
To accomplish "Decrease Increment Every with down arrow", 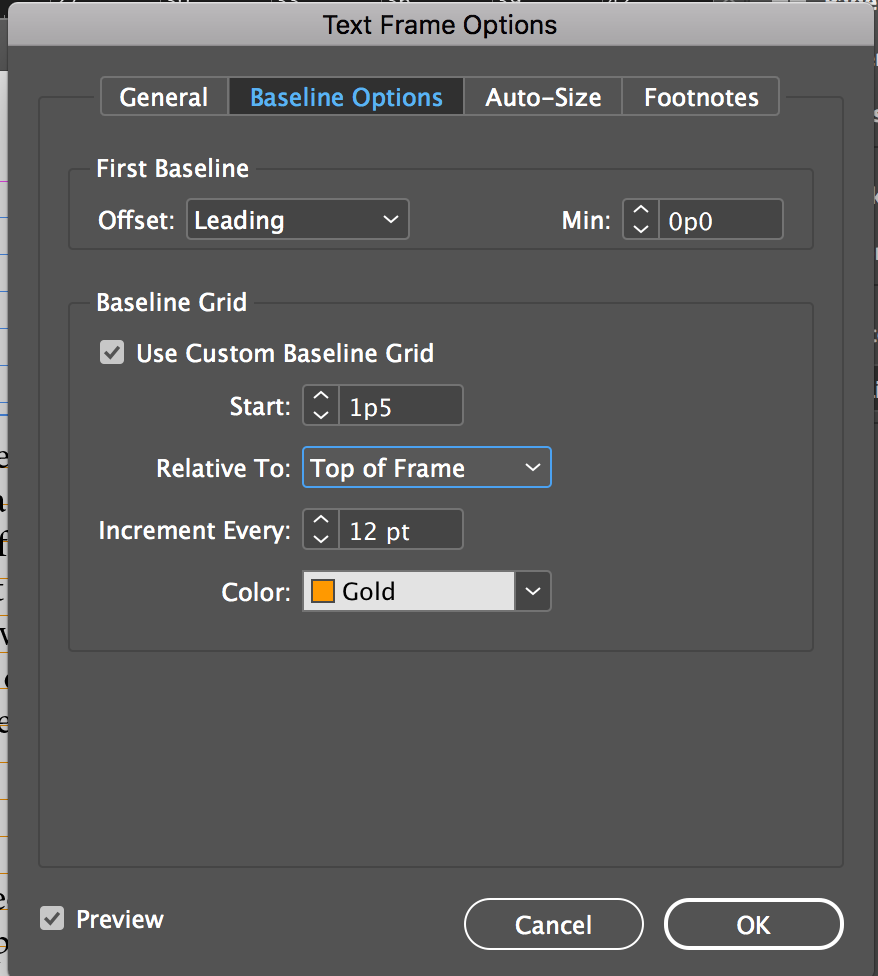I will click(320, 538).
